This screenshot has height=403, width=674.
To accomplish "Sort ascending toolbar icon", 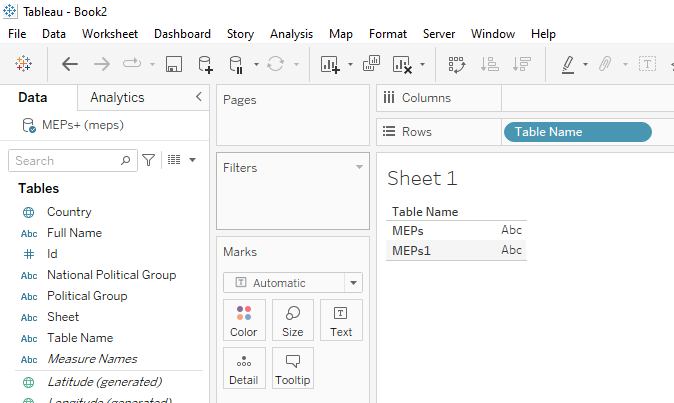I will pyautogui.click(x=490, y=64).
